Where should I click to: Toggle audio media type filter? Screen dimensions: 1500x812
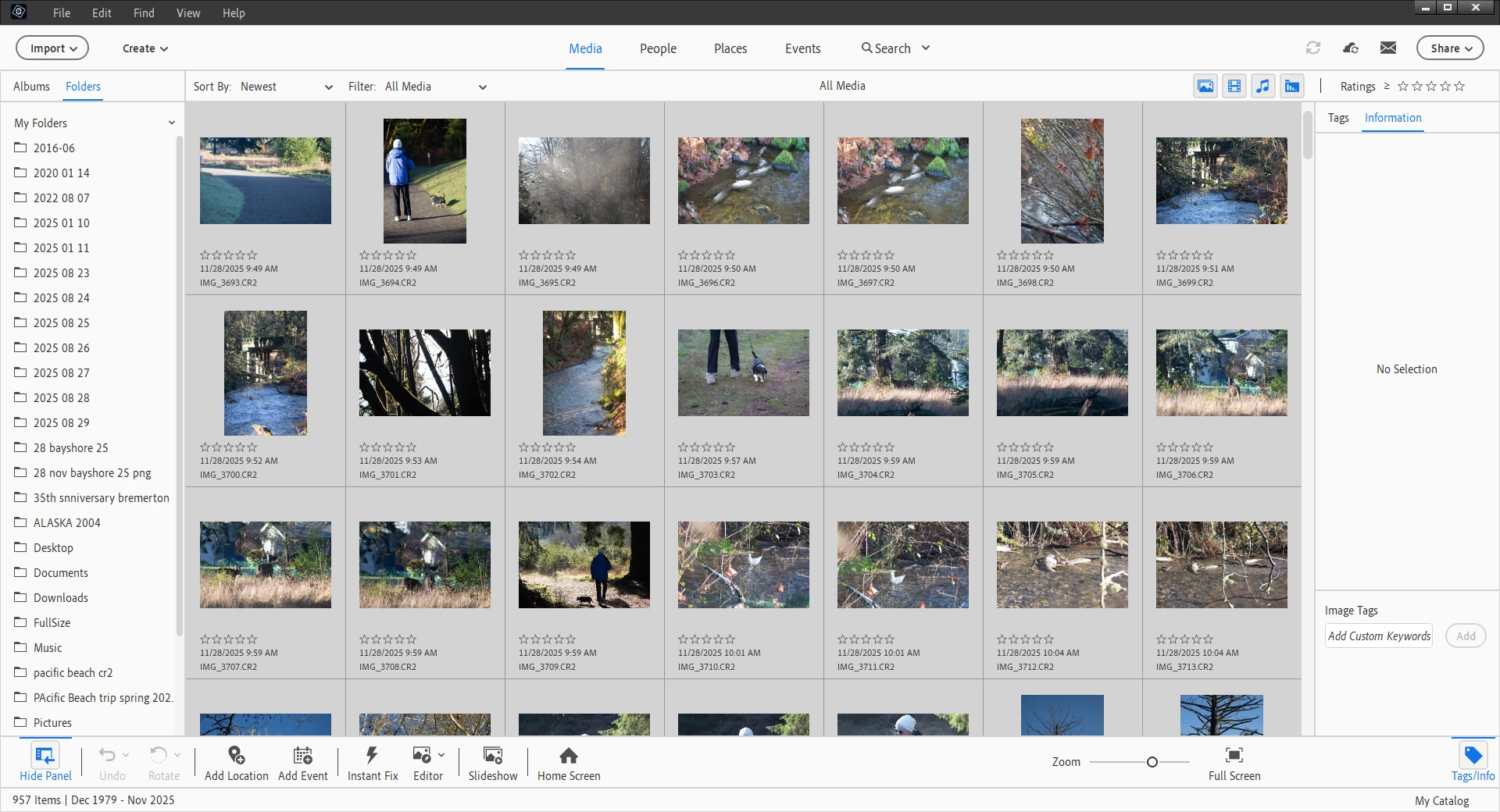[1263, 86]
